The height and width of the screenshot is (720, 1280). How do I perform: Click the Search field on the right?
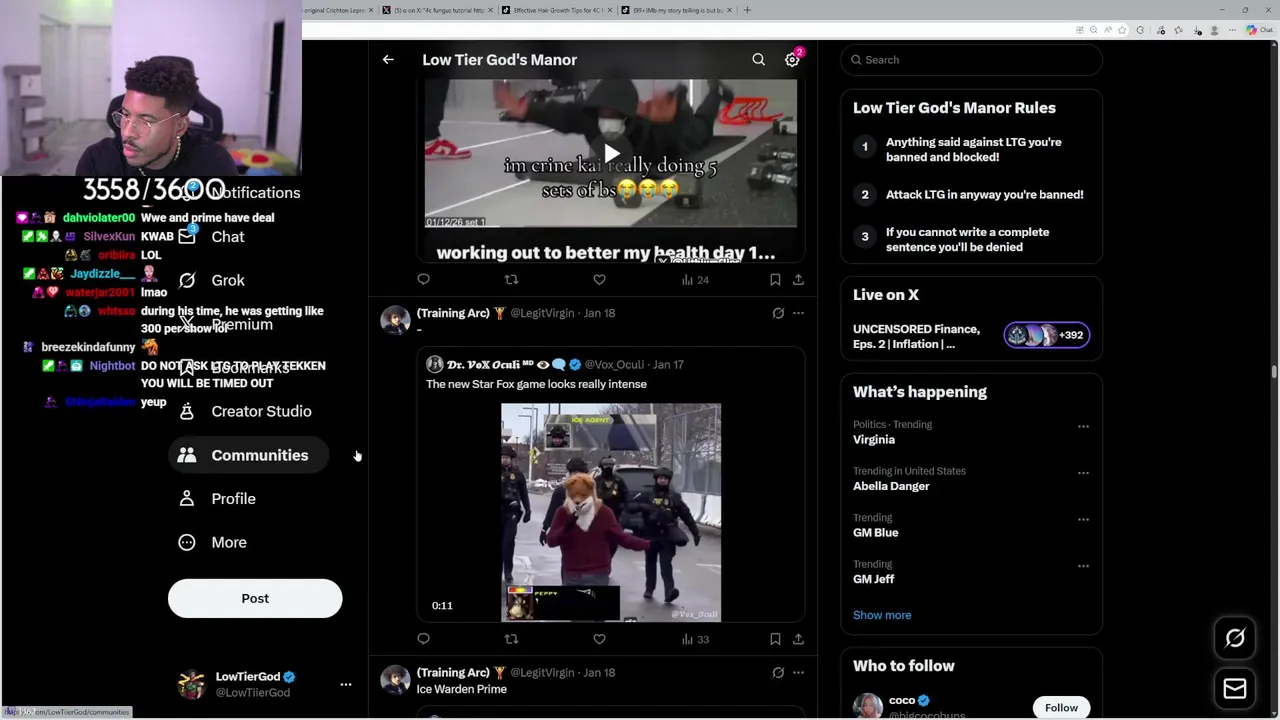pyautogui.click(x=972, y=60)
